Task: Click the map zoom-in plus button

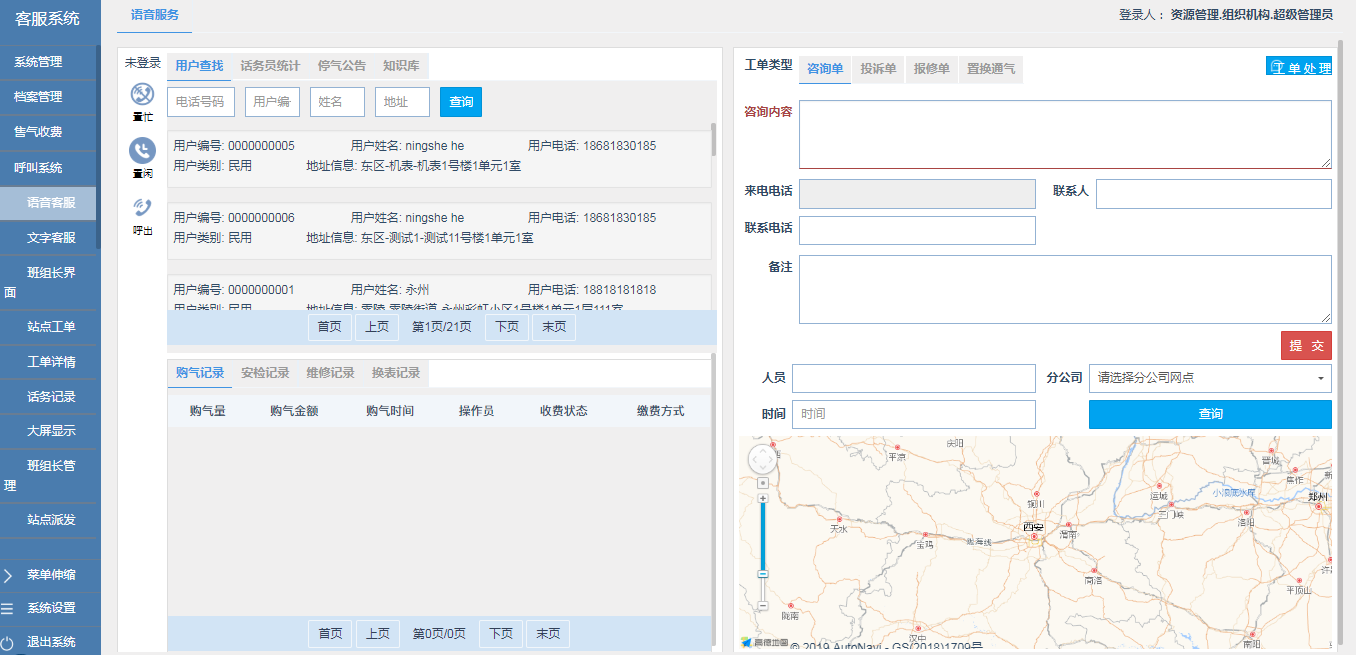Action: pos(763,498)
